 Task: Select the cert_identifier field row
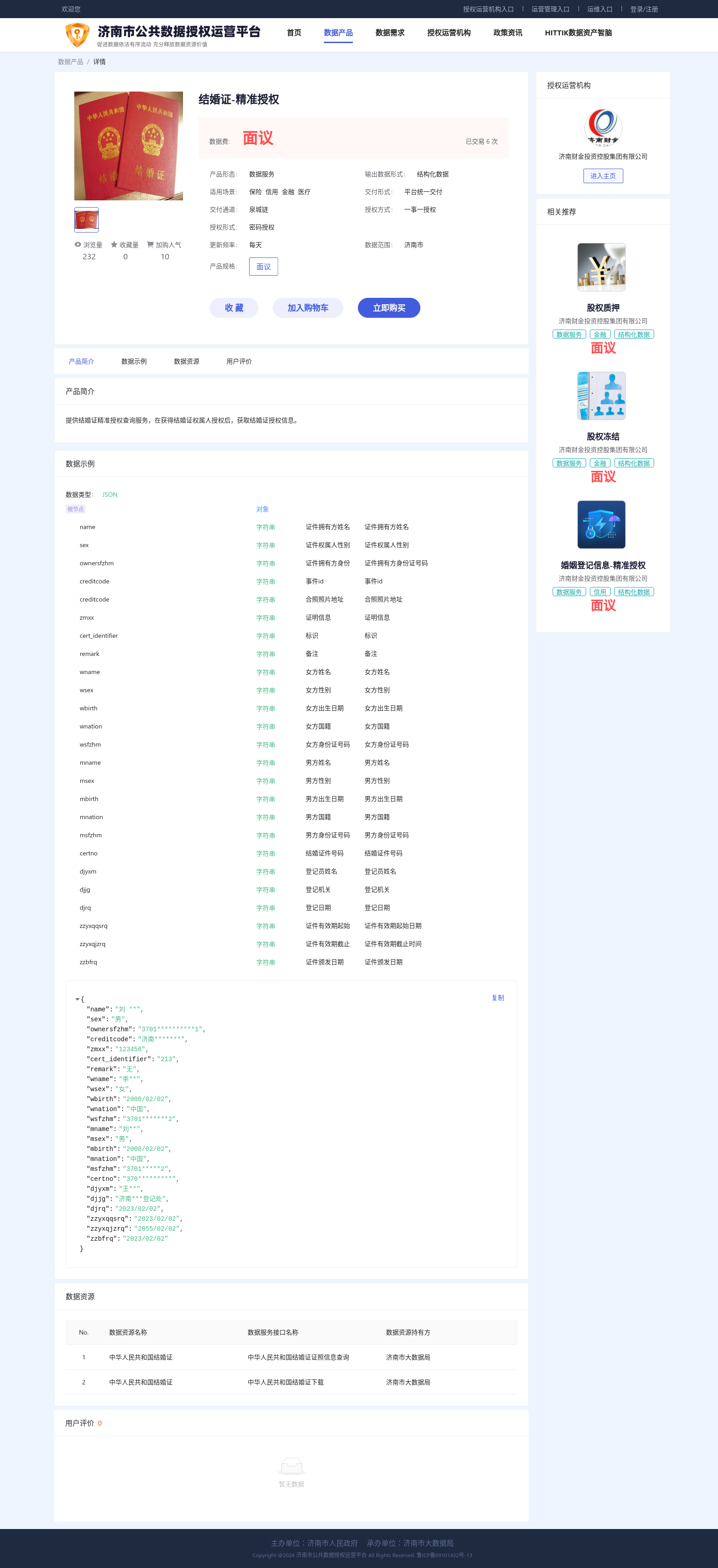(291, 636)
